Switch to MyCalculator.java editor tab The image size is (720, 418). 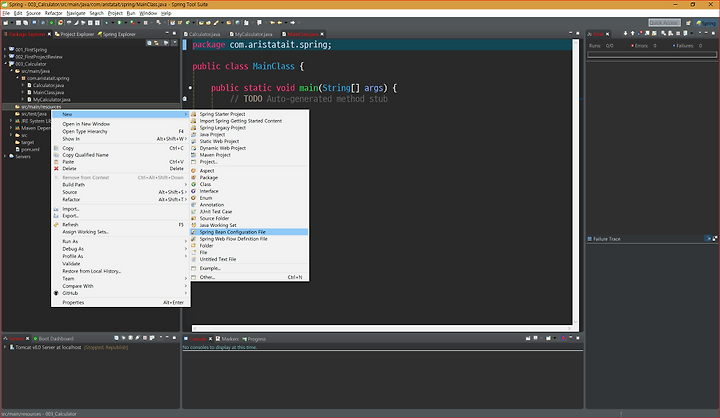[251, 34]
